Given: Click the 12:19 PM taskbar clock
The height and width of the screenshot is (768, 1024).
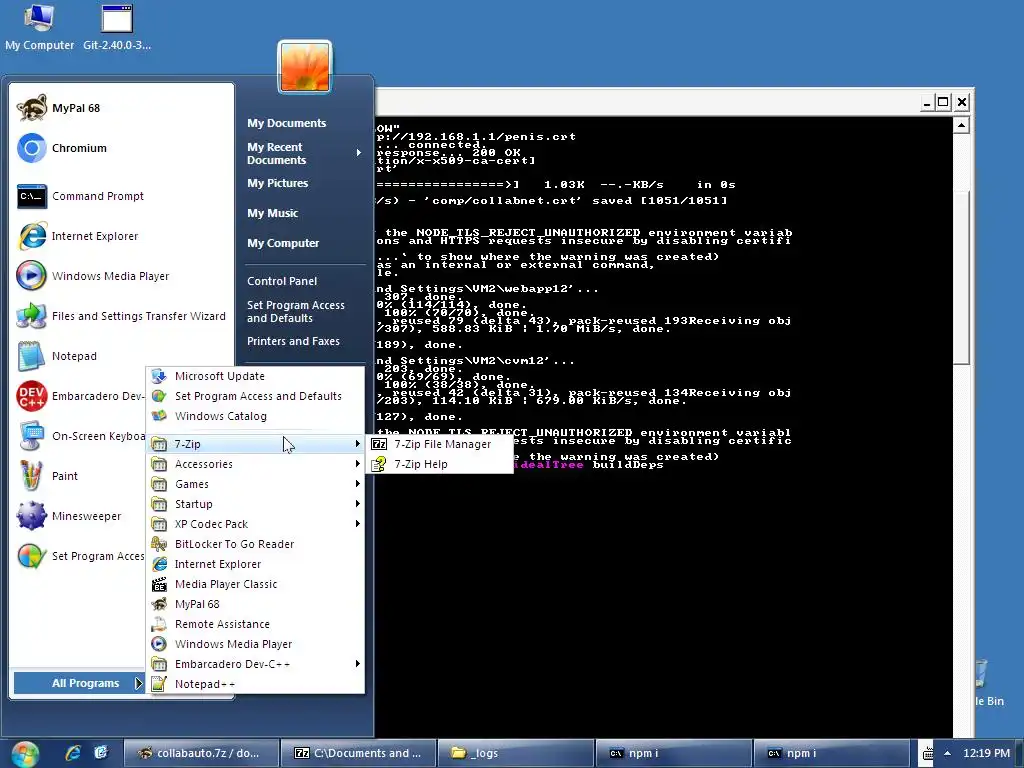Looking at the screenshot, I should pyautogui.click(x=986, y=753).
